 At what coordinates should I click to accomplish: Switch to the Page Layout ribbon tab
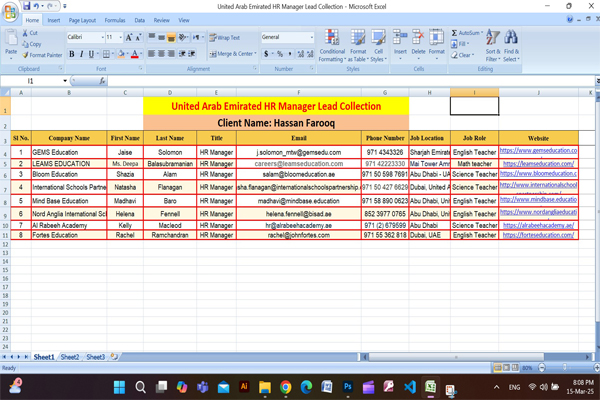pos(83,20)
